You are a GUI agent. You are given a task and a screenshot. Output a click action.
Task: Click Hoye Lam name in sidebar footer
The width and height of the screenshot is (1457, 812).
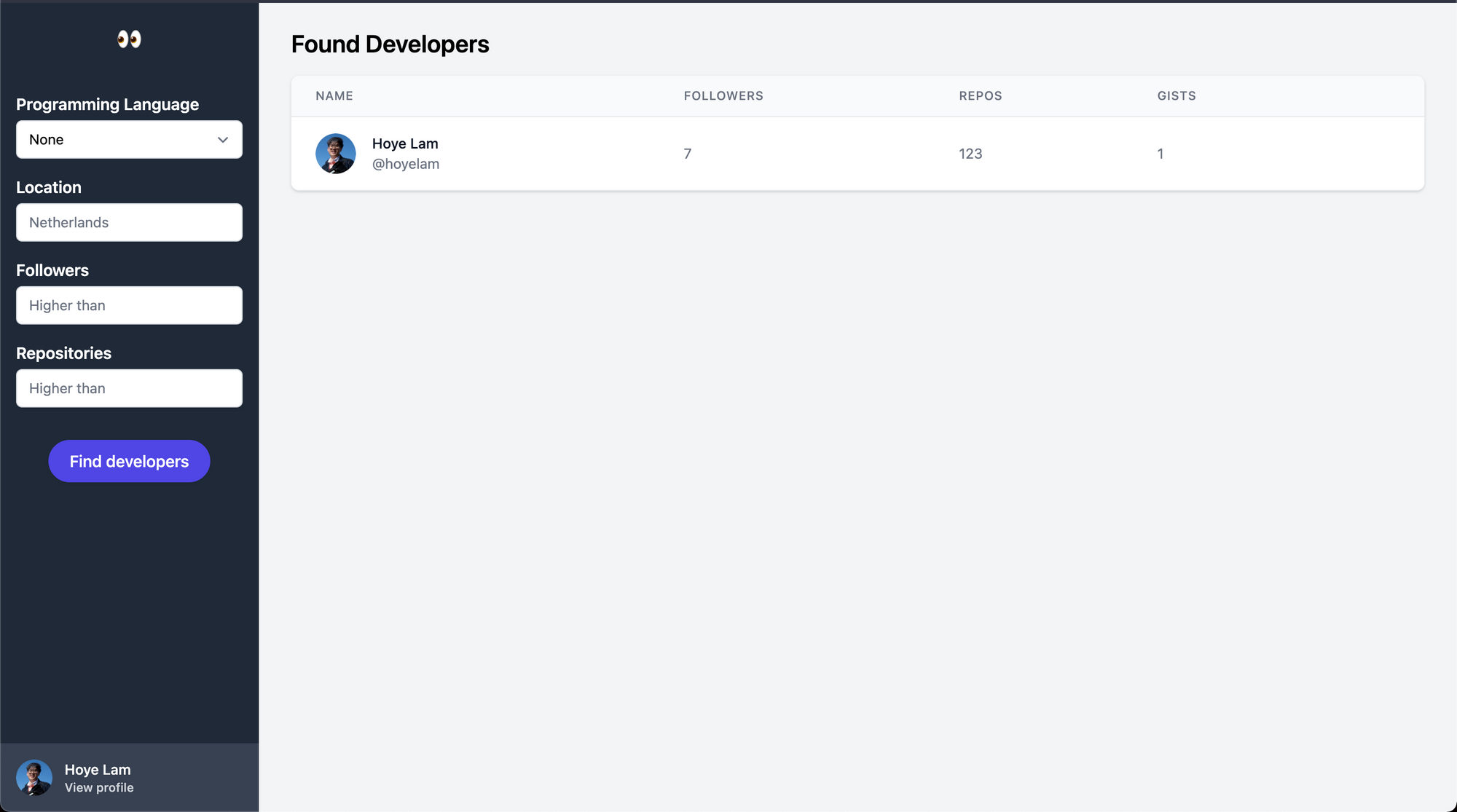[98, 770]
